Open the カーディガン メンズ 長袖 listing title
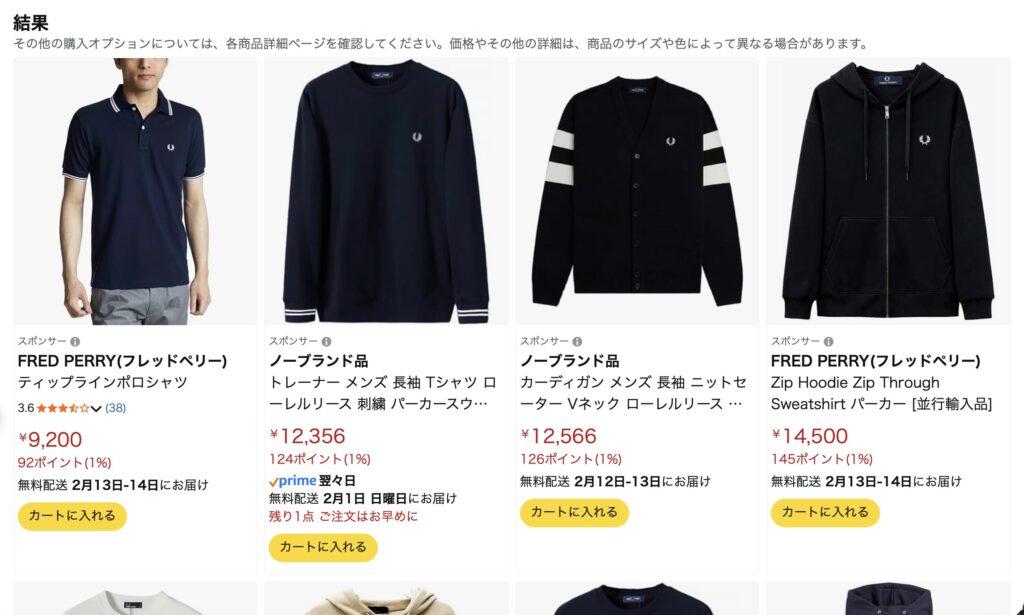 tap(633, 393)
